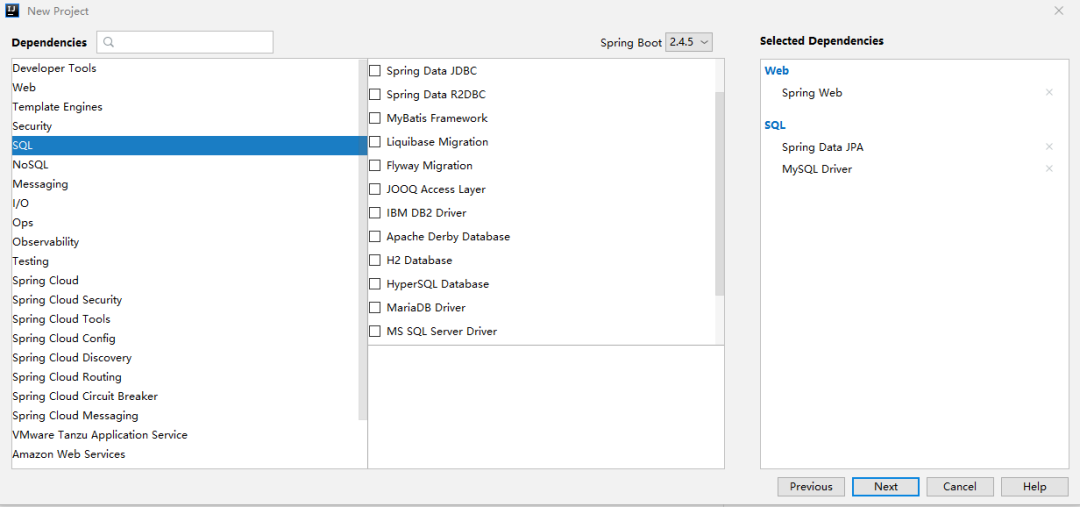Tick the H2 Database checkbox
Image resolution: width=1080 pixels, height=507 pixels.
[375, 261]
